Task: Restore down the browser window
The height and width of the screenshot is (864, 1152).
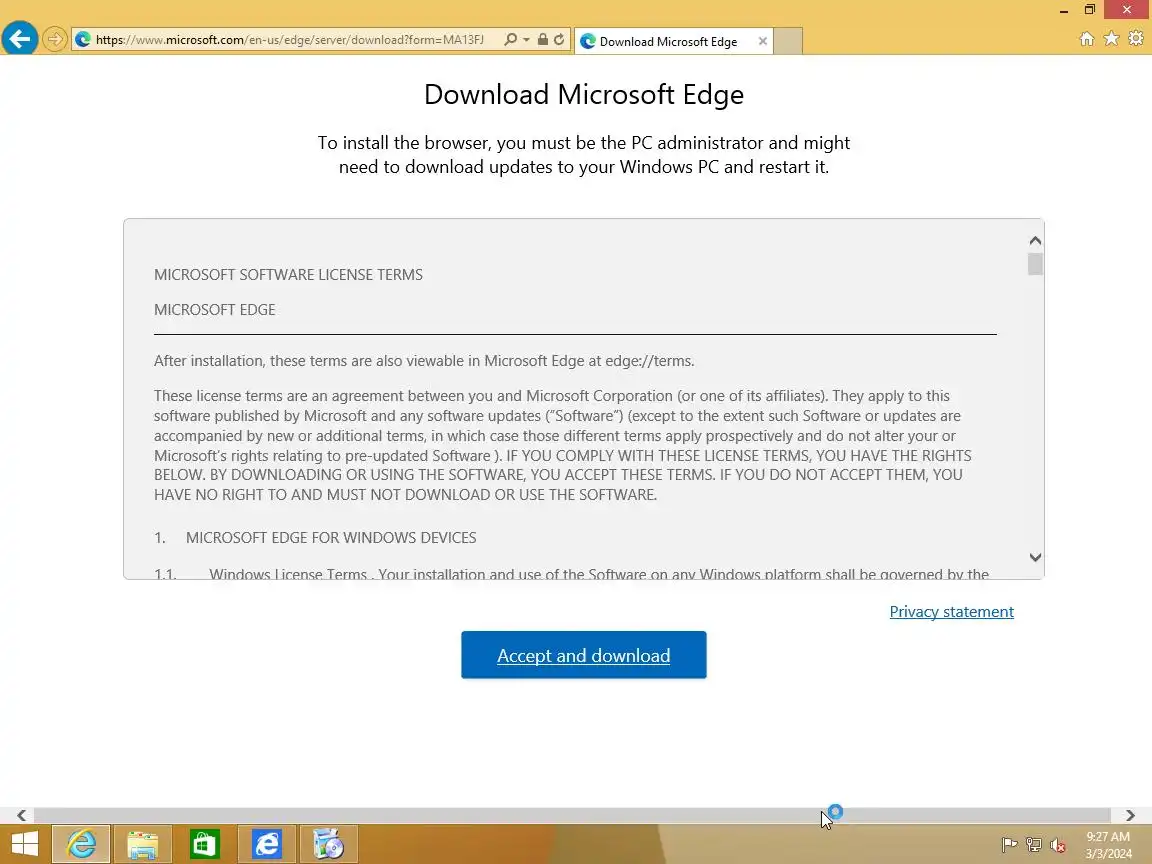Action: (1090, 10)
